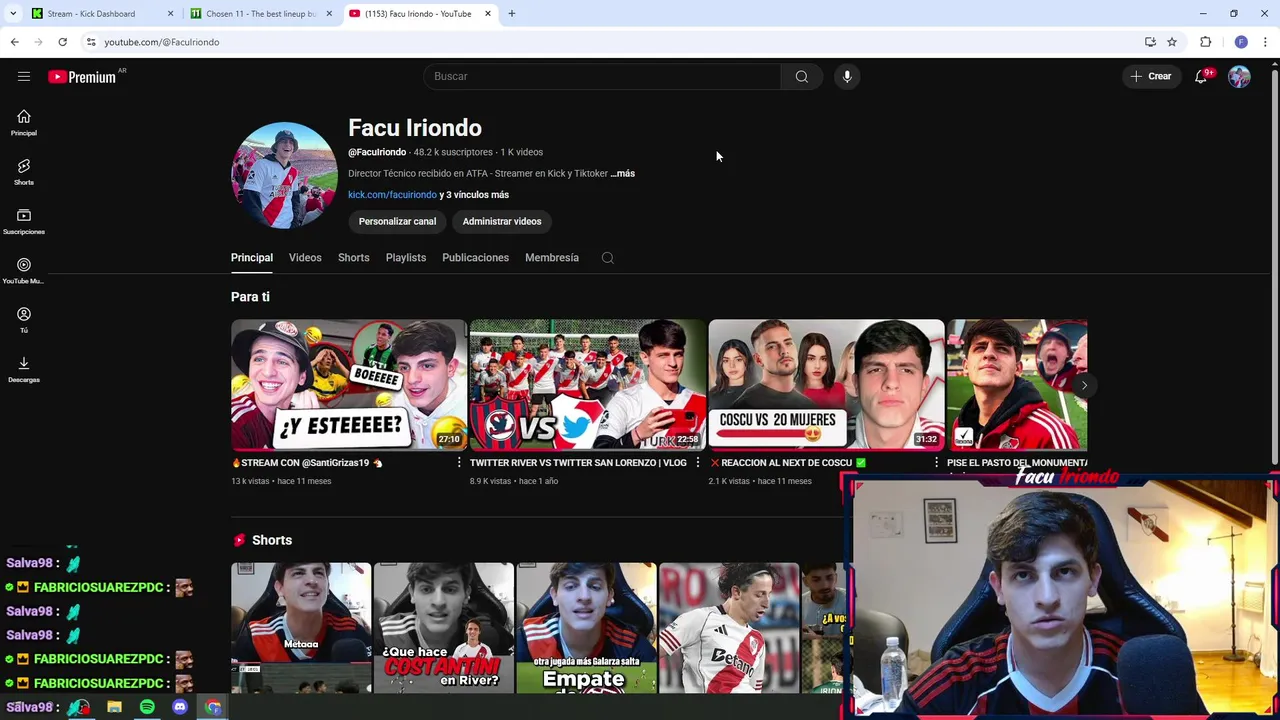The image size is (1280, 720).
Task: Search within channel using magnifier icon
Action: point(607,258)
